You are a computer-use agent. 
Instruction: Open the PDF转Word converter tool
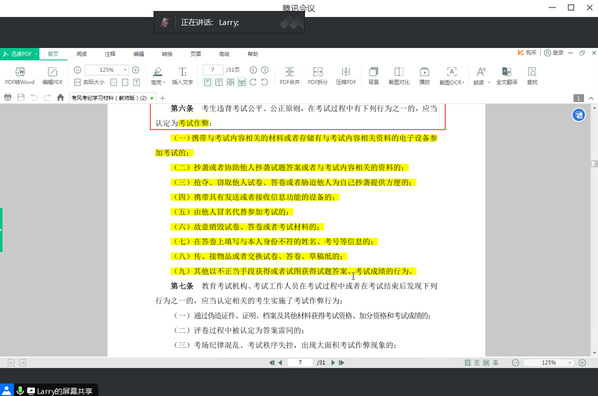(x=19, y=76)
